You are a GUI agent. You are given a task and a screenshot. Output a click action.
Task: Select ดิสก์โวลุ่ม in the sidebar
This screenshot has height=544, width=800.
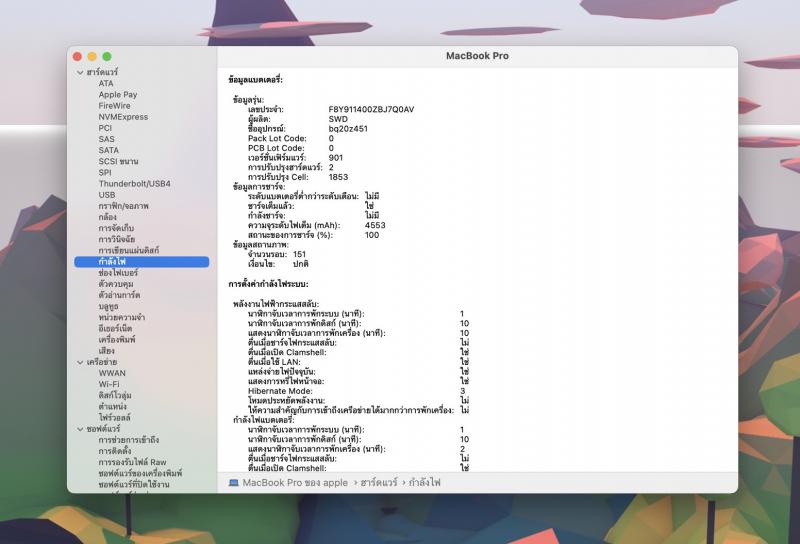tap(115, 395)
